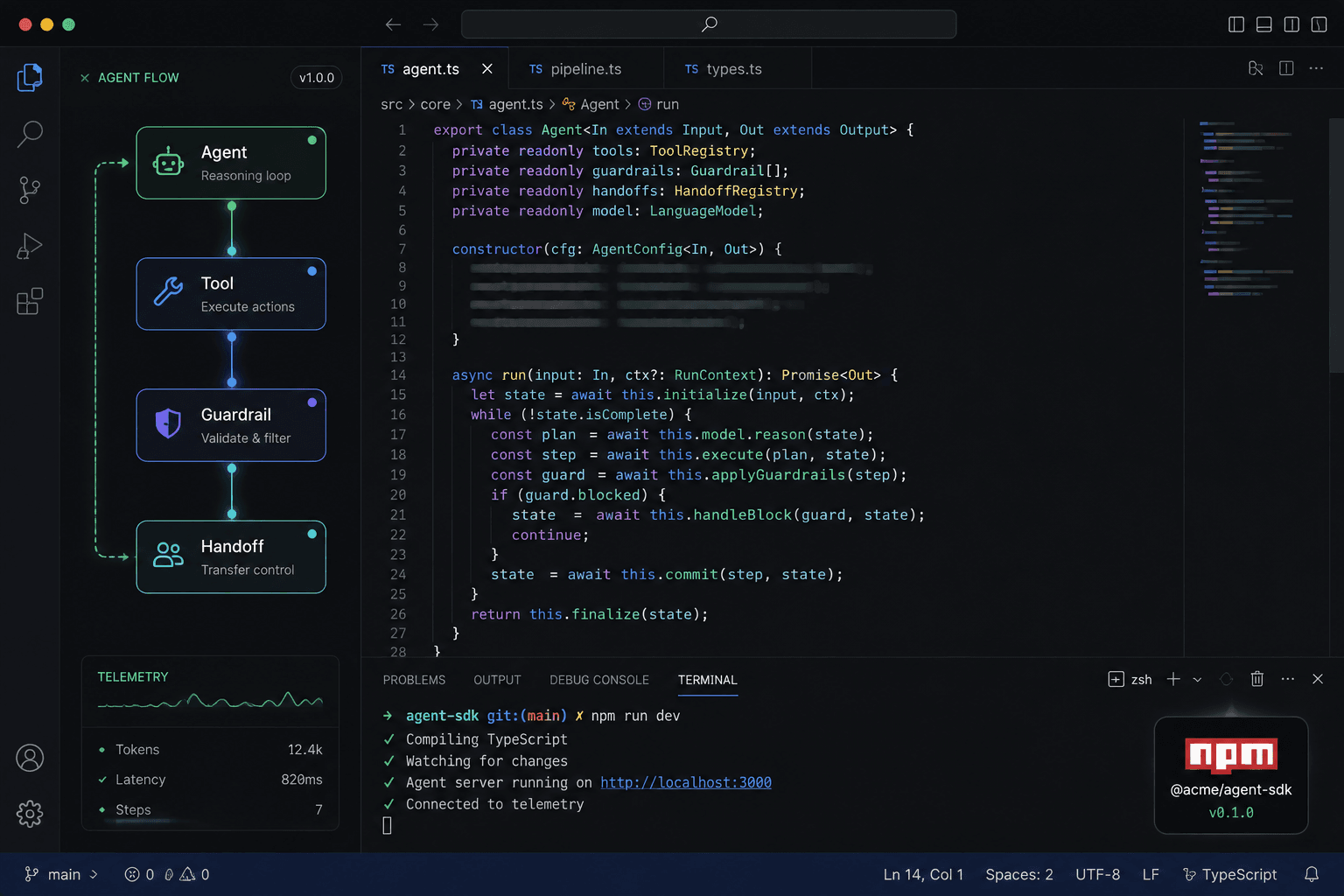Select the Tool node wrench icon
This screenshot has height=896, width=1344.
coord(168,291)
